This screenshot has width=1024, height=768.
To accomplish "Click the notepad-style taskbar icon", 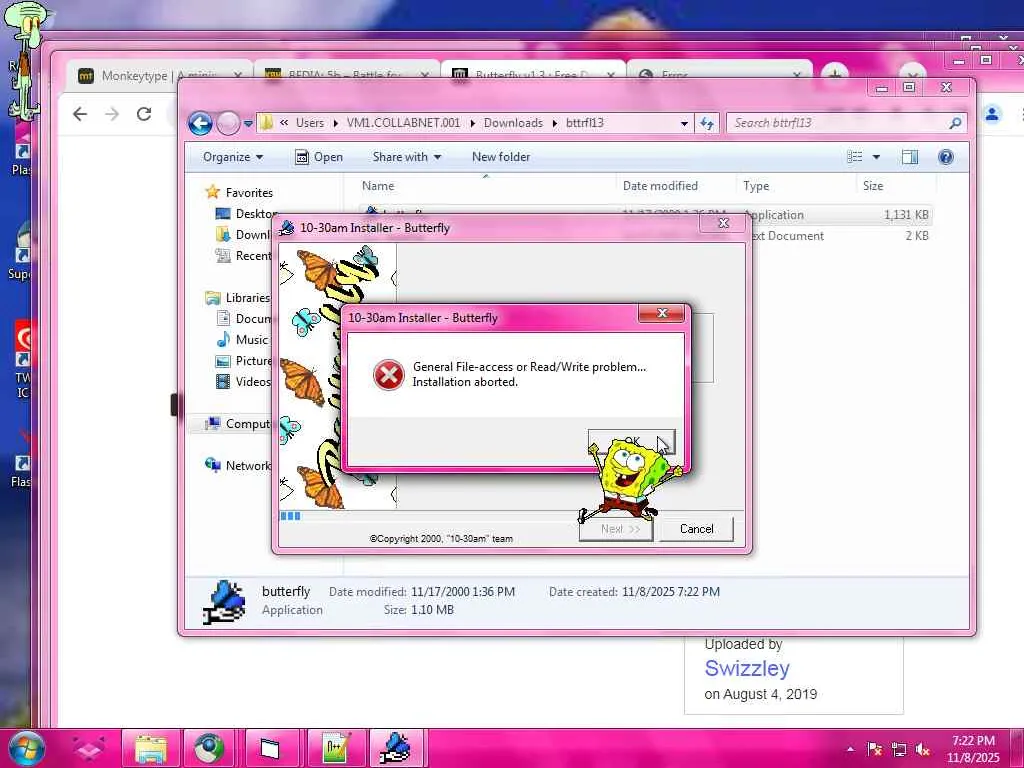I will click(x=336, y=748).
